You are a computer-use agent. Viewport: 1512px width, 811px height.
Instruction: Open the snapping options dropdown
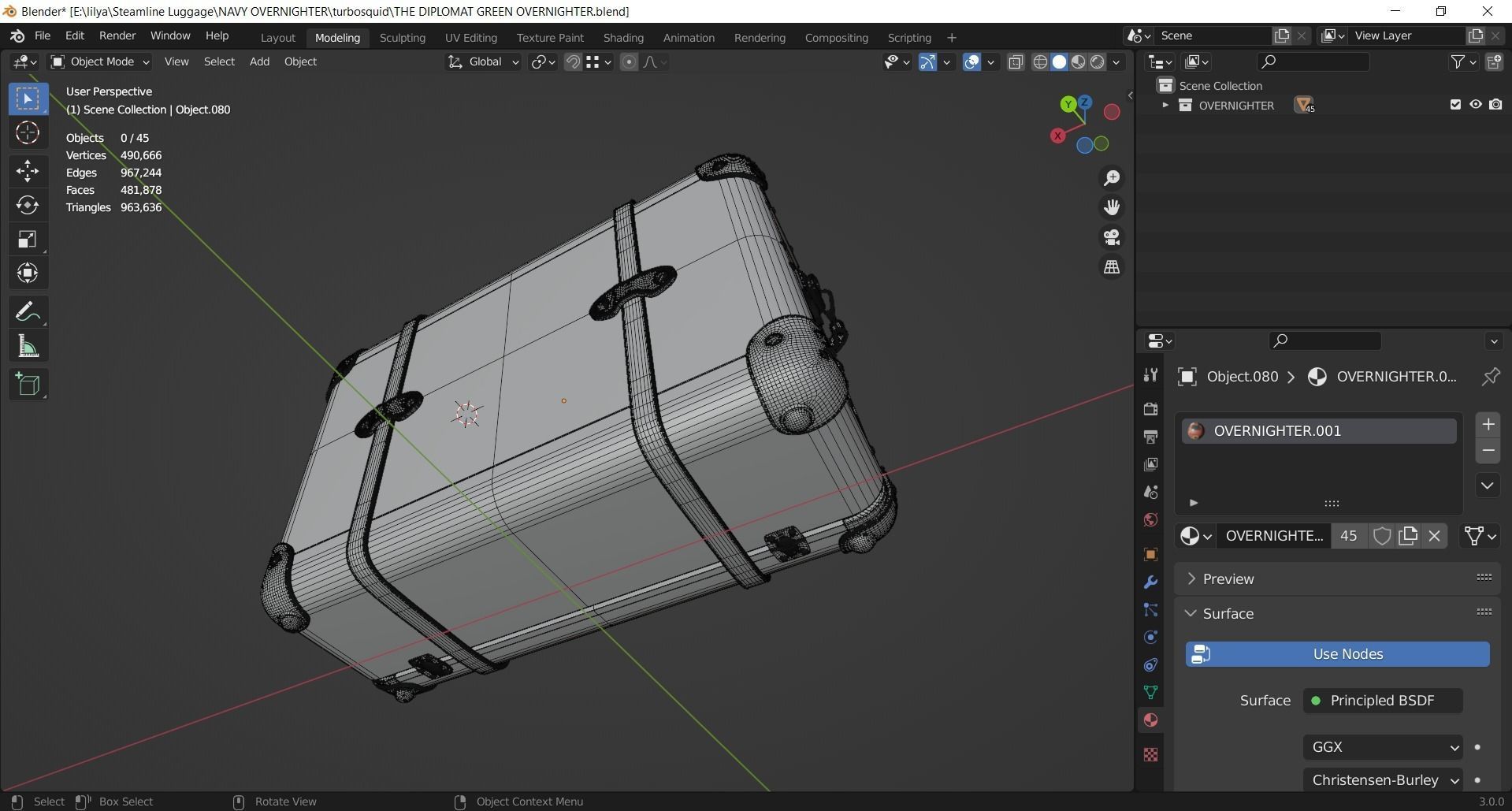tap(600, 61)
